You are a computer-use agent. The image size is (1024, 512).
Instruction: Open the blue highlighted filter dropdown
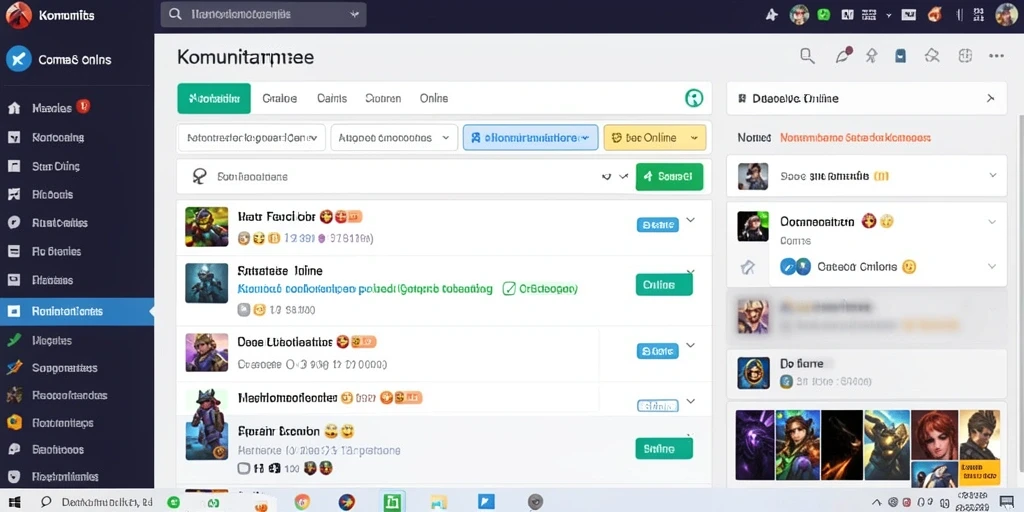coord(530,138)
